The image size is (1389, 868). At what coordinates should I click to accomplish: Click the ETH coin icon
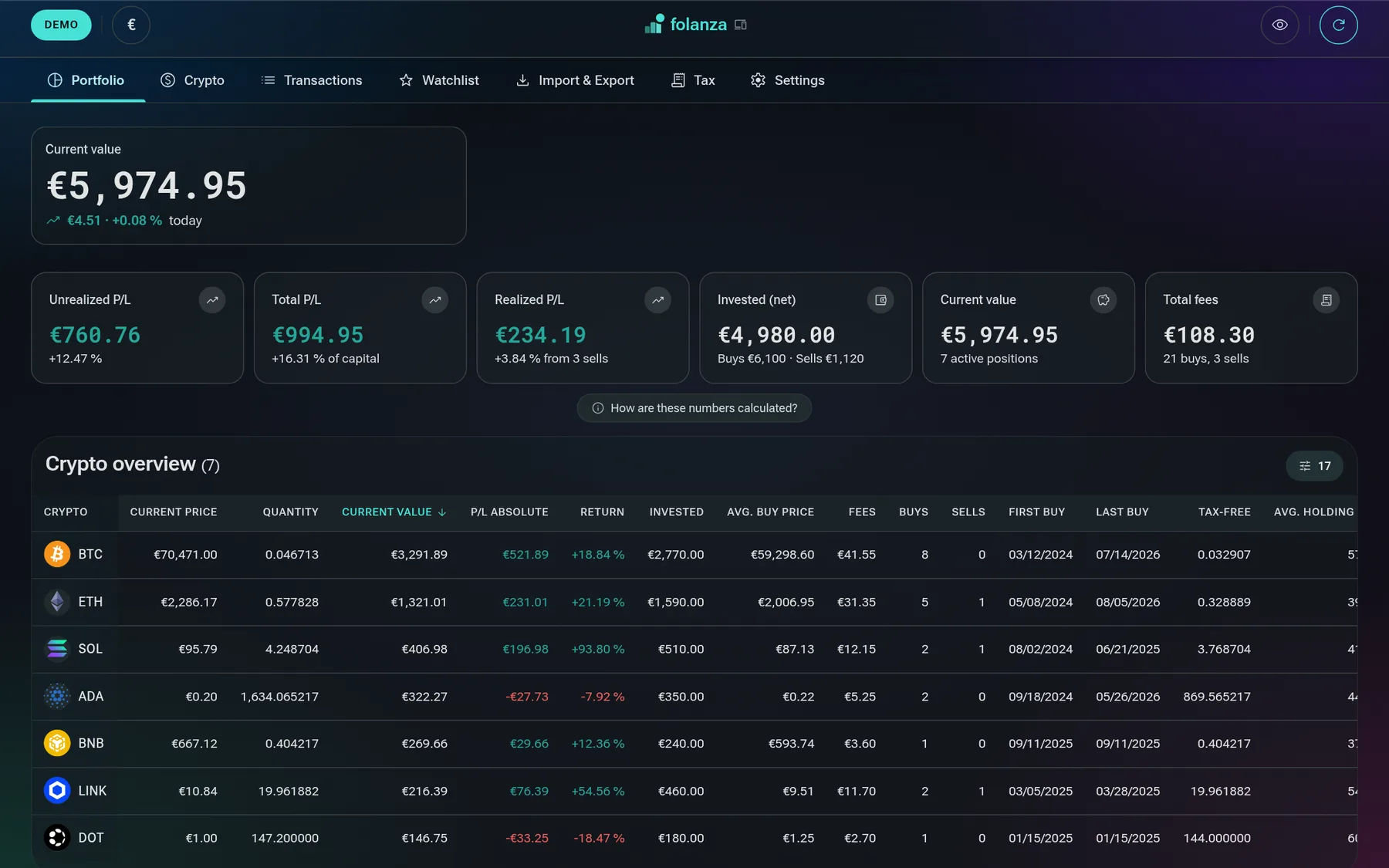pos(57,602)
